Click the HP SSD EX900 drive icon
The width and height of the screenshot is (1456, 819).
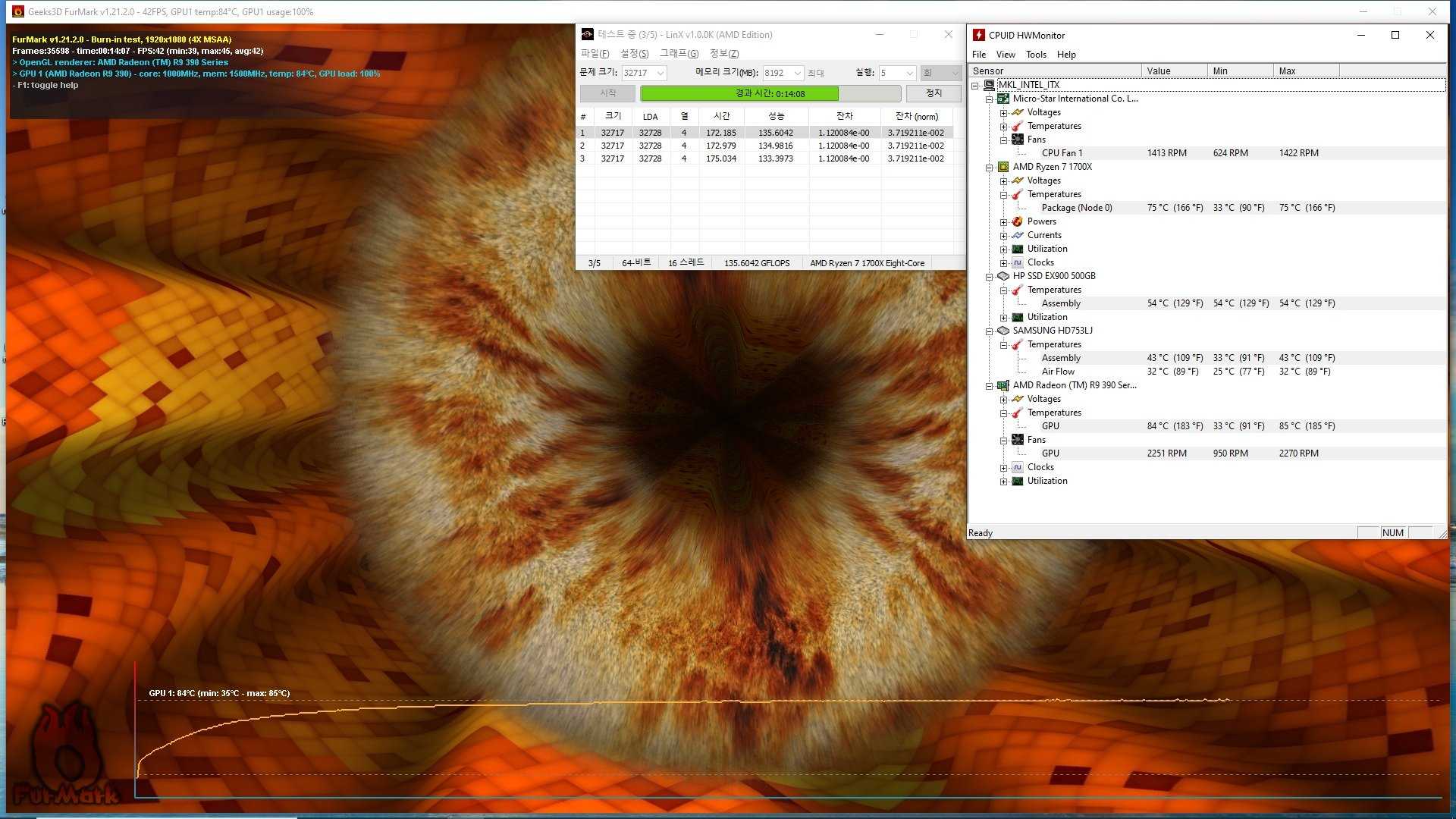(1003, 276)
